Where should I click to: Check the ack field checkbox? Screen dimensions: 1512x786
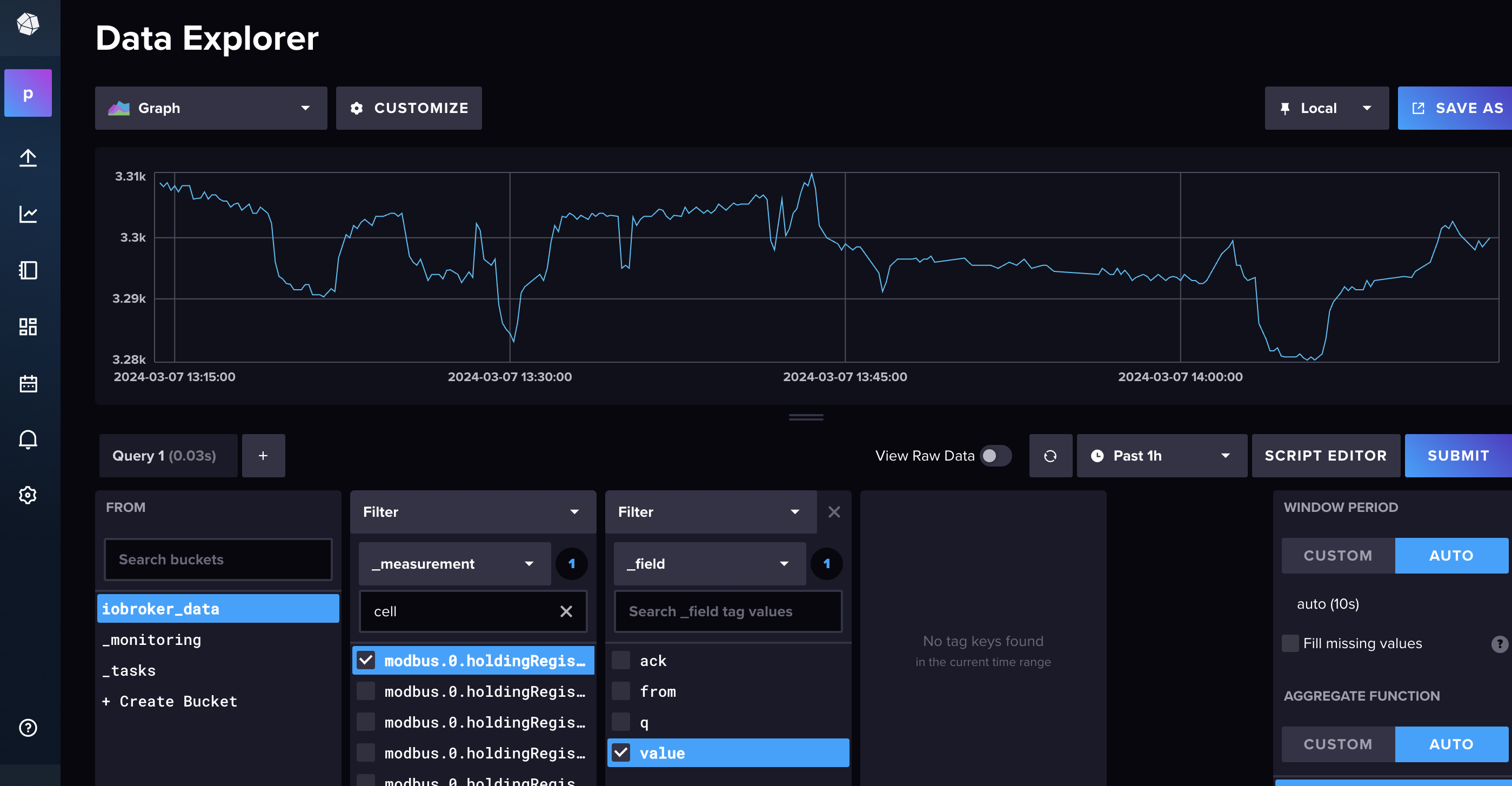click(x=621, y=661)
